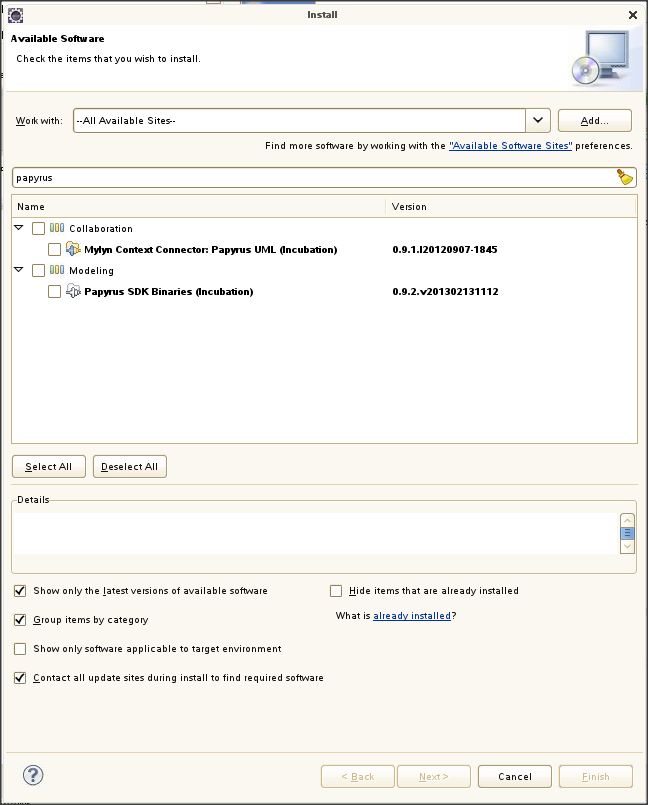
Task: Open the help question mark icon
Action: (33, 775)
